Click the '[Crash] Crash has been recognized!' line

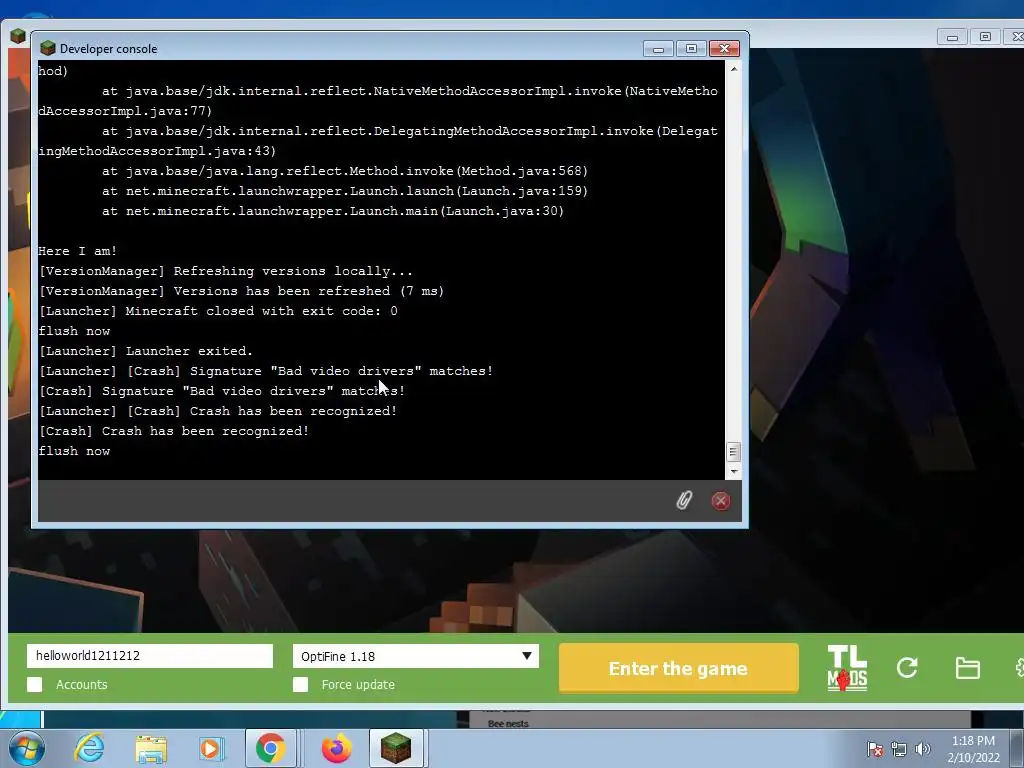click(174, 431)
